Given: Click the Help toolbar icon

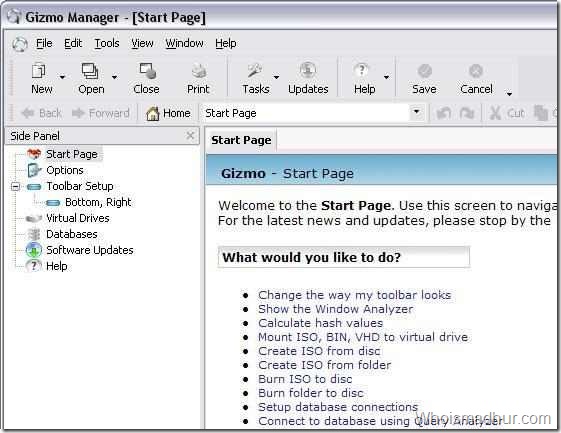Looking at the screenshot, I should coord(362,70).
